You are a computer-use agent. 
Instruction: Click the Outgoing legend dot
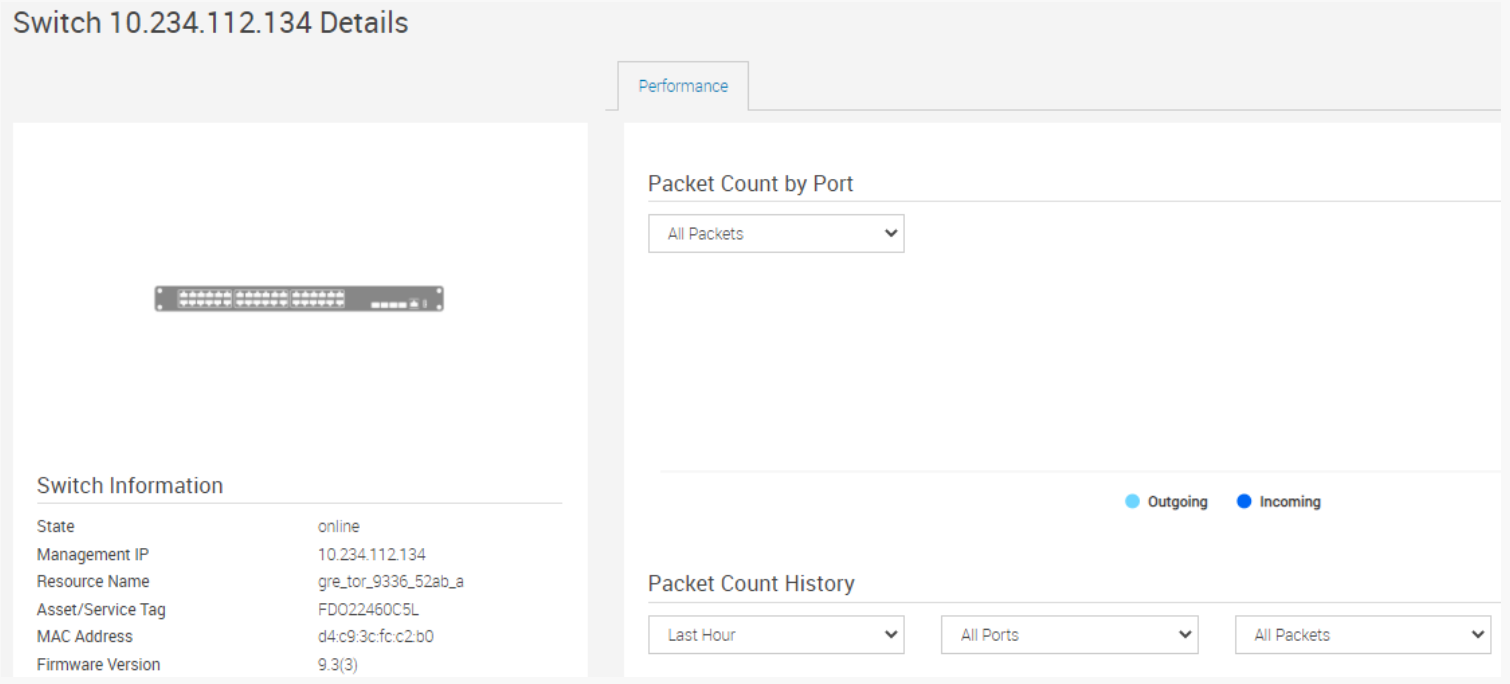(x=1134, y=501)
